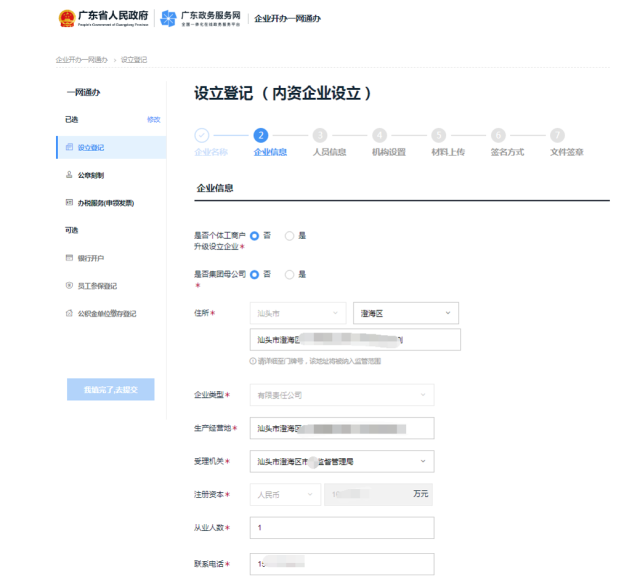Click the 住所 detailed address input field
Viewport: 640px width, 582px height.
pos(355,340)
